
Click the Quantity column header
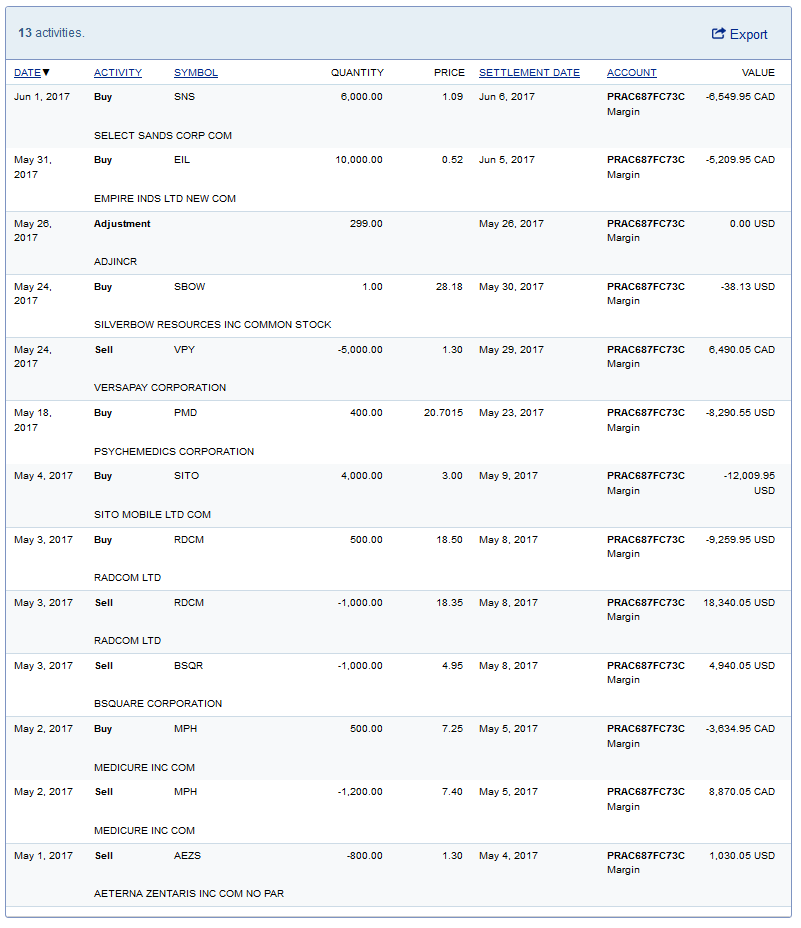coord(357,73)
